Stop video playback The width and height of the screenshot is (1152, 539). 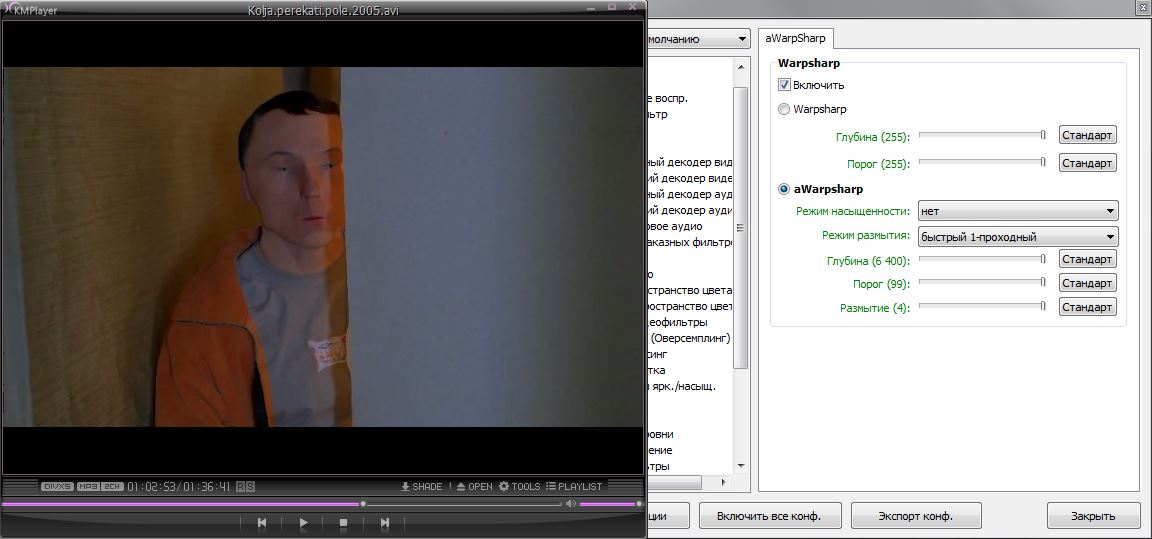tap(343, 522)
